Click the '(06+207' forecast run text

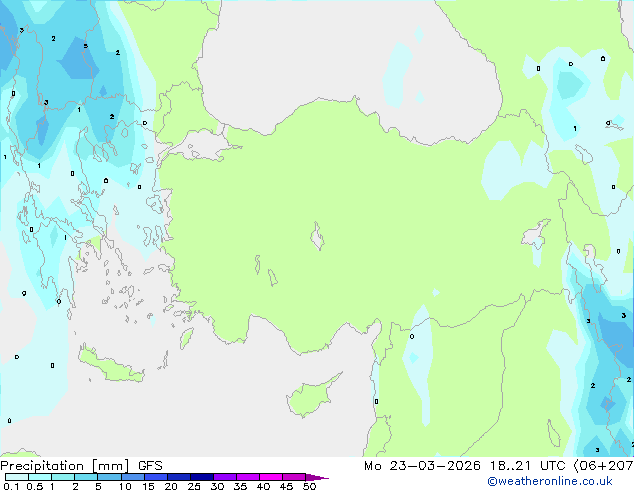coord(603,466)
